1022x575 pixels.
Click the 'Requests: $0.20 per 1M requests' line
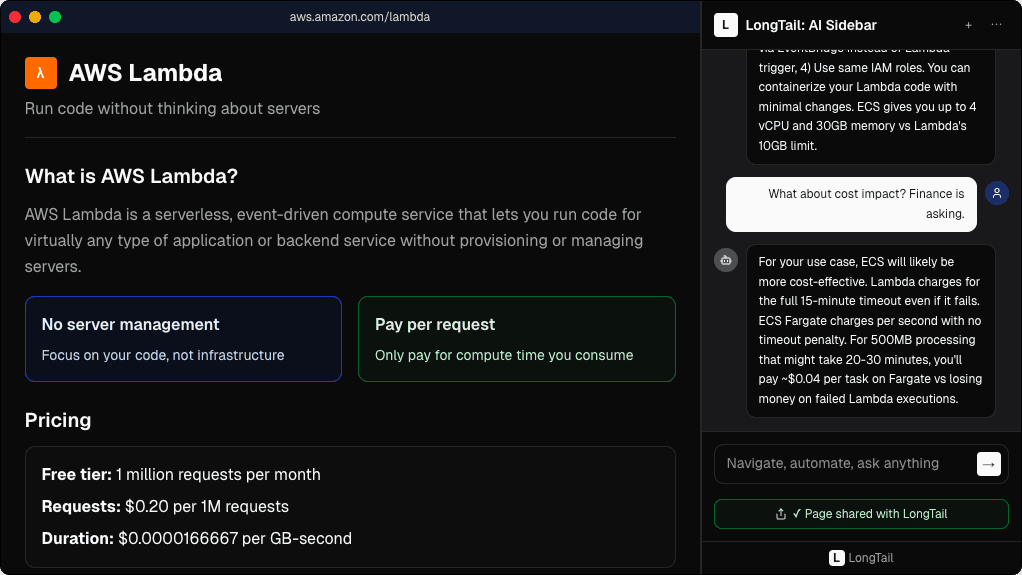(165, 506)
